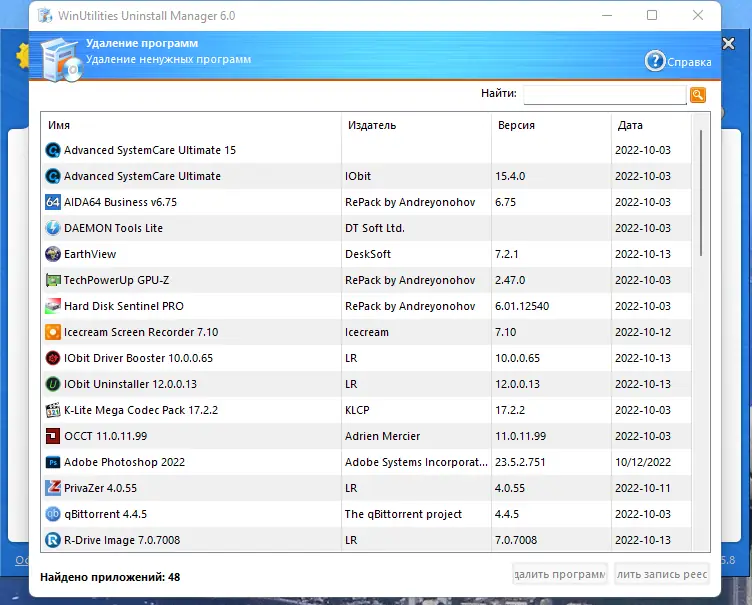Select the qBittorrent icon
The width and height of the screenshot is (752, 605).
[53, 514]
